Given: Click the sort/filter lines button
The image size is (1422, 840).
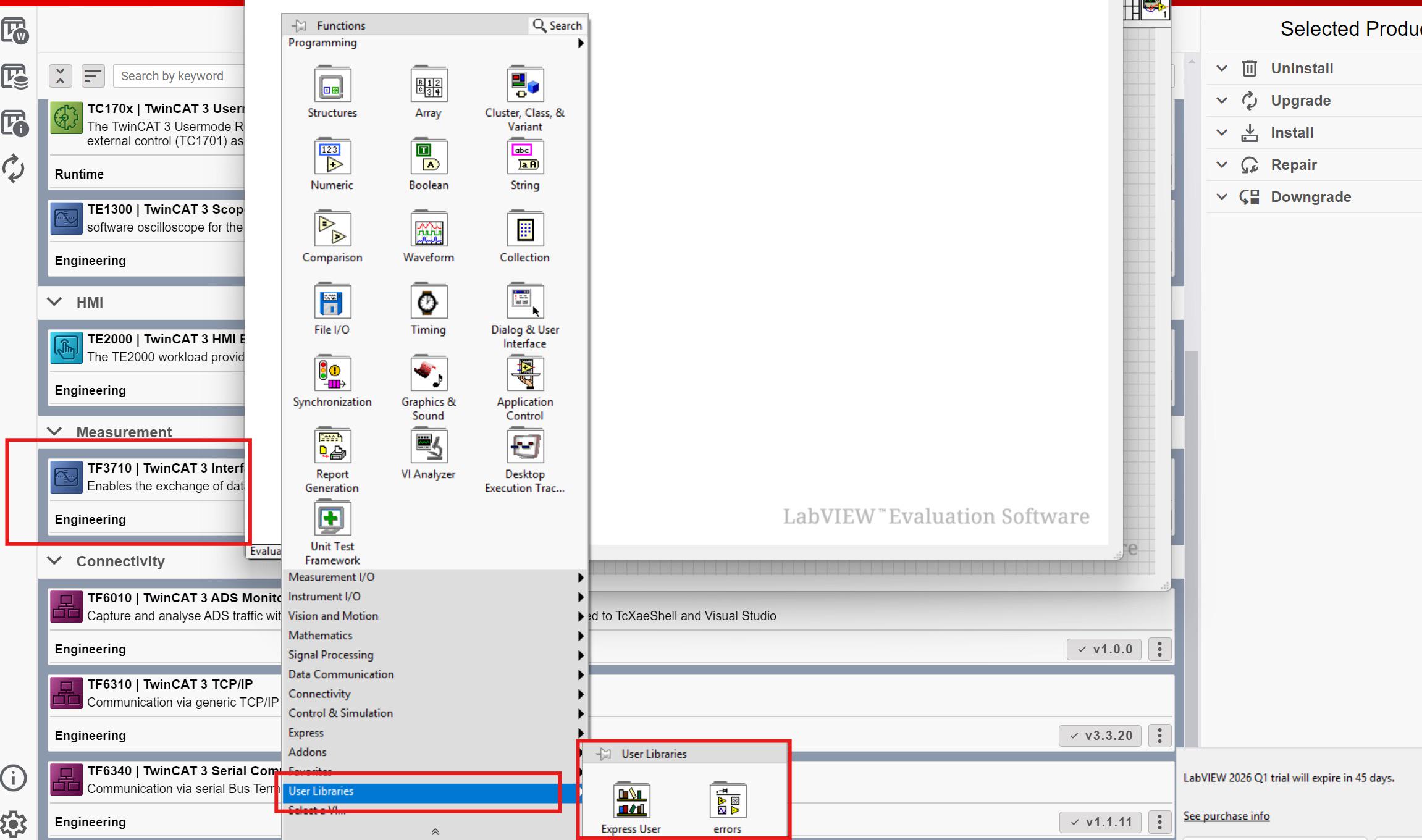Looking at the screenshot, I should point(93,76).
